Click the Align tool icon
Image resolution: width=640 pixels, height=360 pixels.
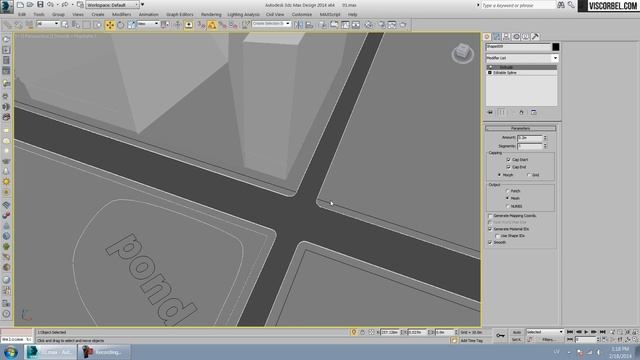(x=309, y=25)
